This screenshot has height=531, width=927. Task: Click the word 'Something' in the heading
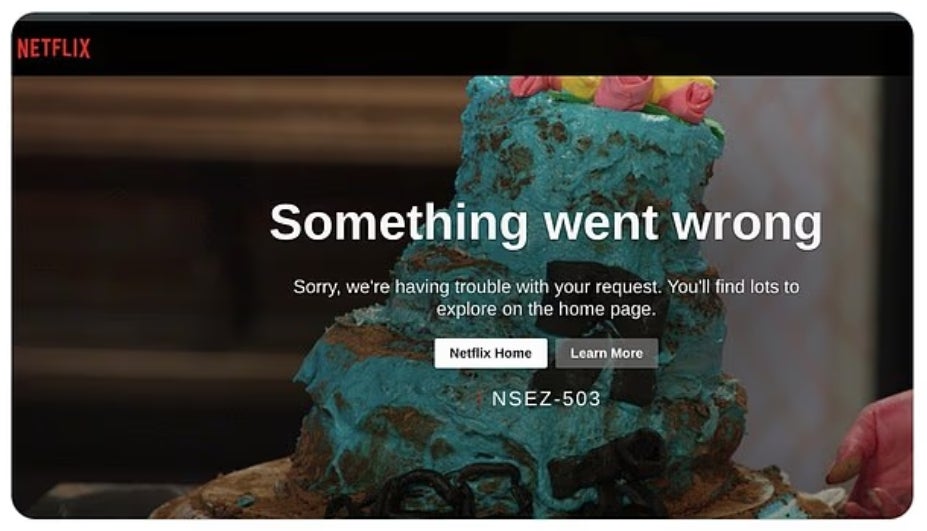tap(398, 222)
